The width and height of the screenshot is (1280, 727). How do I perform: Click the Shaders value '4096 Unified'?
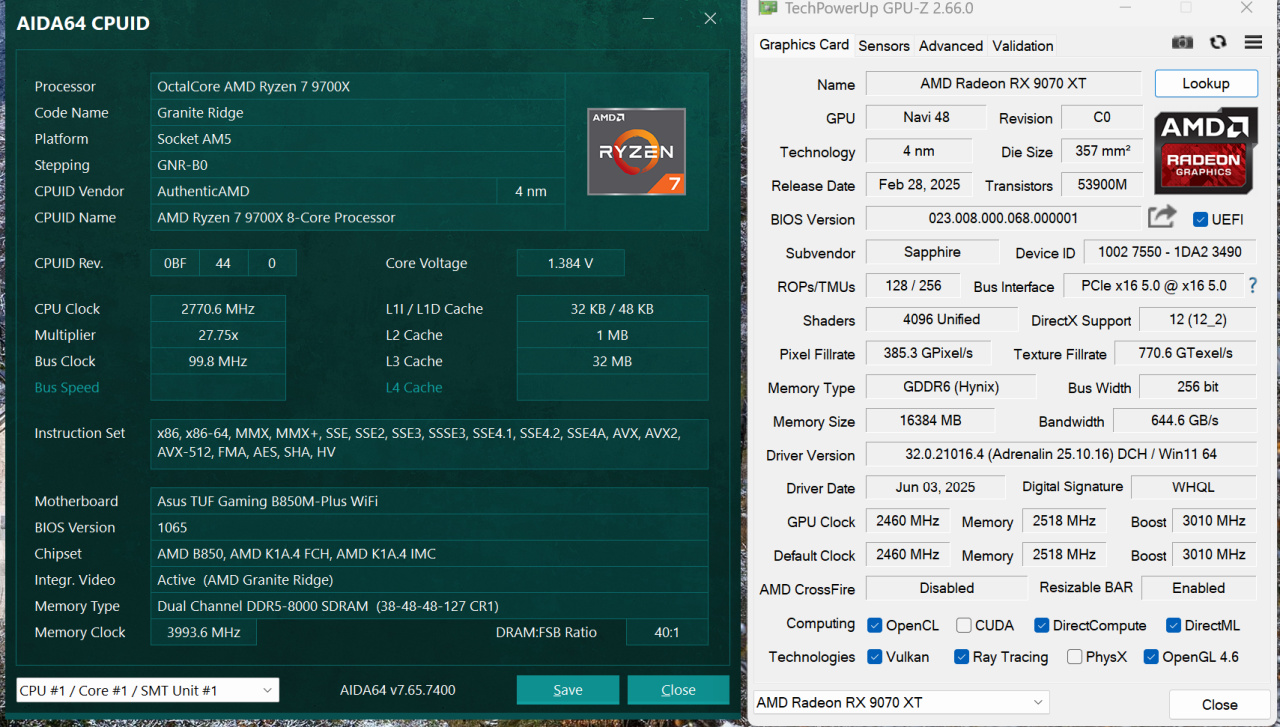click(941, 320)
